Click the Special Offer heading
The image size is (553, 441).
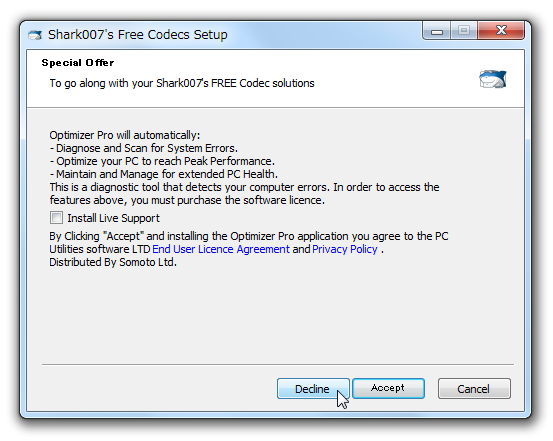click(78, 63)
